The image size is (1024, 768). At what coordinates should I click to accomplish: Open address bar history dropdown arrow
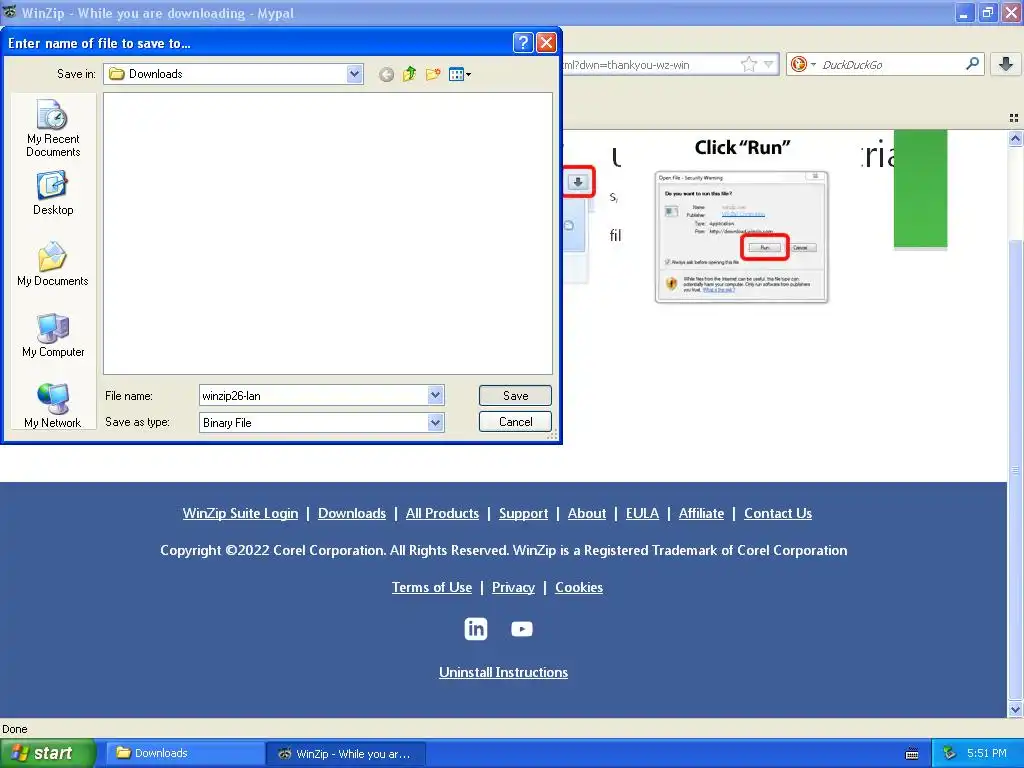(769, 64)
